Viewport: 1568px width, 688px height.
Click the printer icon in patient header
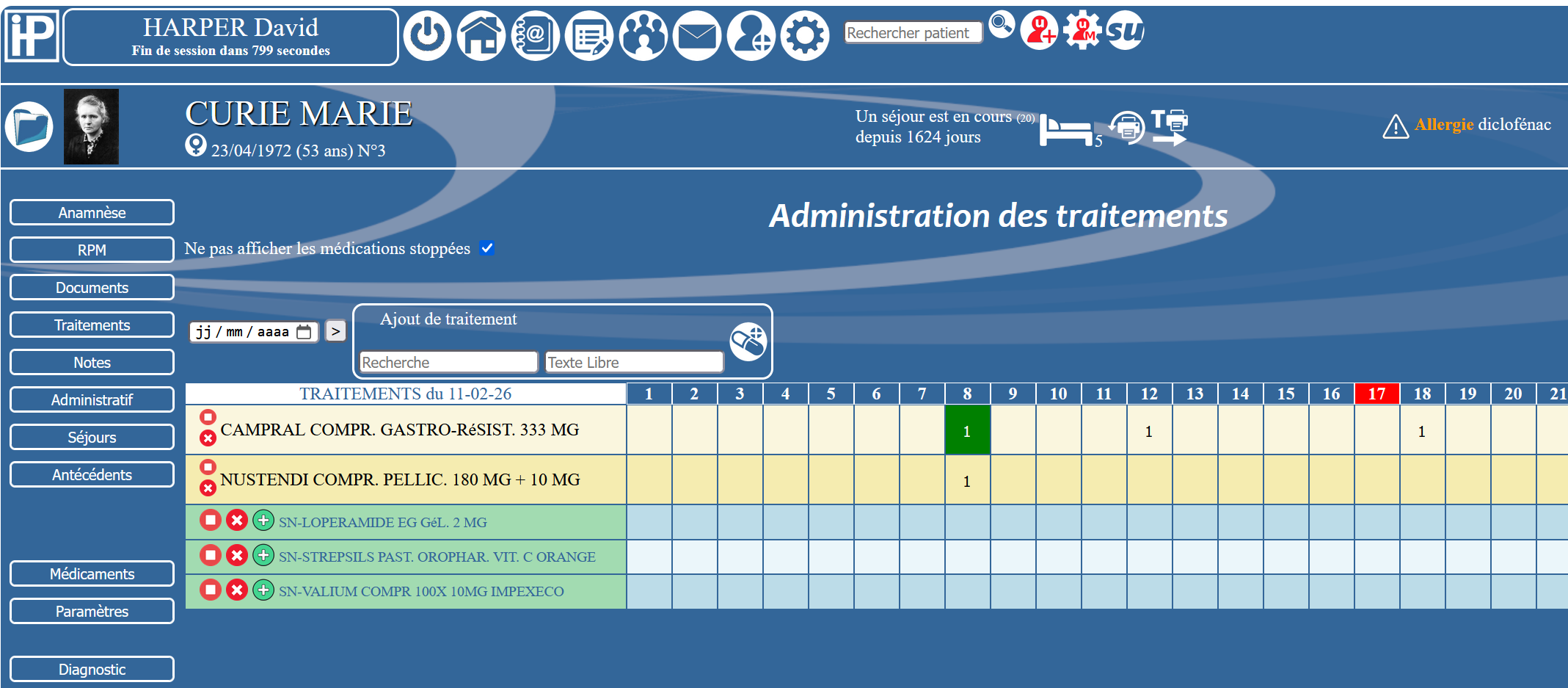point(1127,128)
